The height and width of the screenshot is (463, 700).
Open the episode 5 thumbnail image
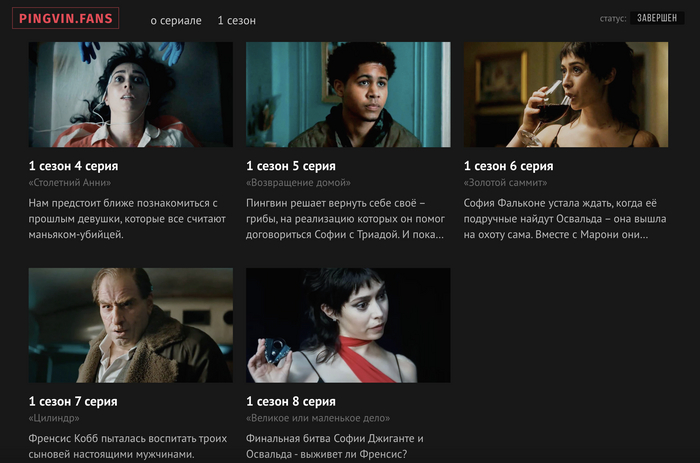pos(348,95)
